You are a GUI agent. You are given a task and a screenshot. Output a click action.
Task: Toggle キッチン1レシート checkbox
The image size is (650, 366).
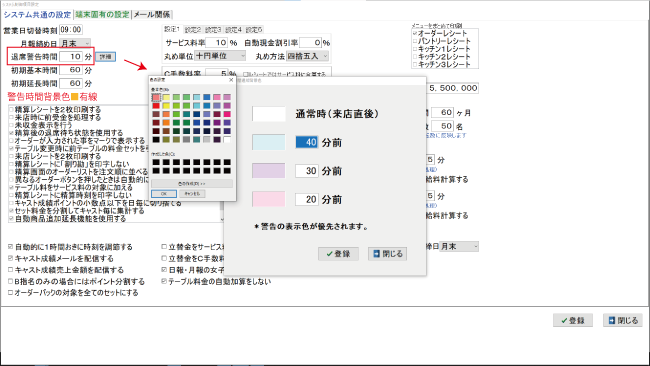tap(415, 49)
